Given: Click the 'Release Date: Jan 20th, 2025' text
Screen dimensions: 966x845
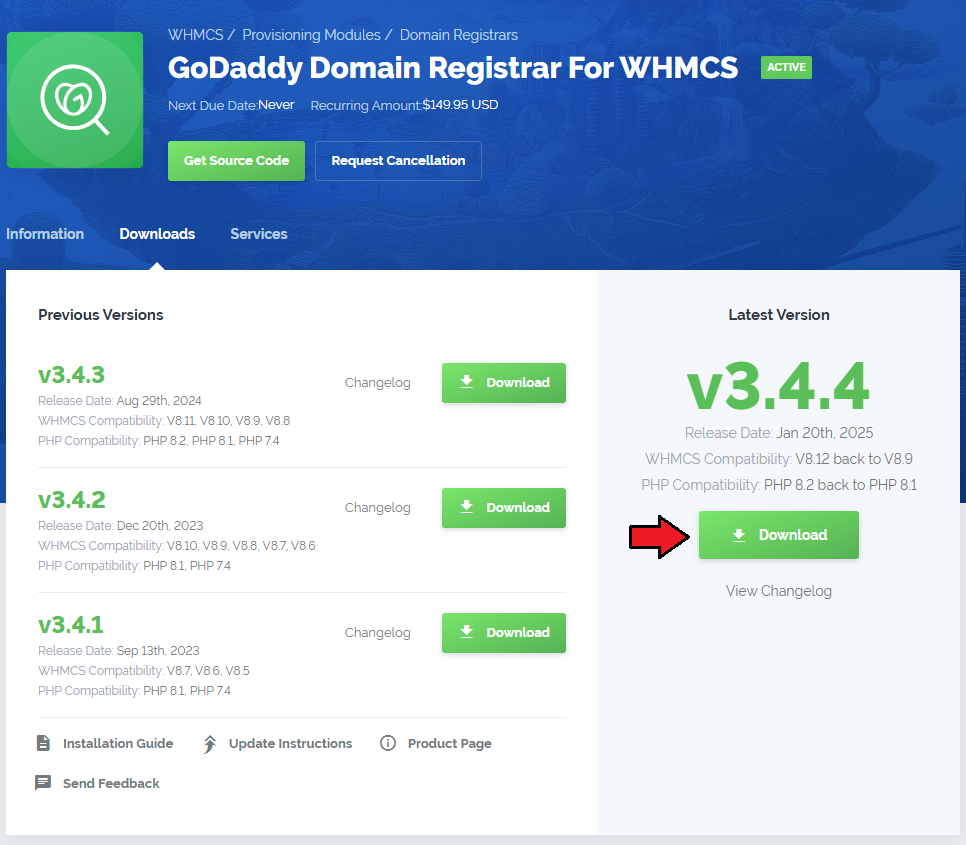Looking at the screenshot, I should 779,433.
